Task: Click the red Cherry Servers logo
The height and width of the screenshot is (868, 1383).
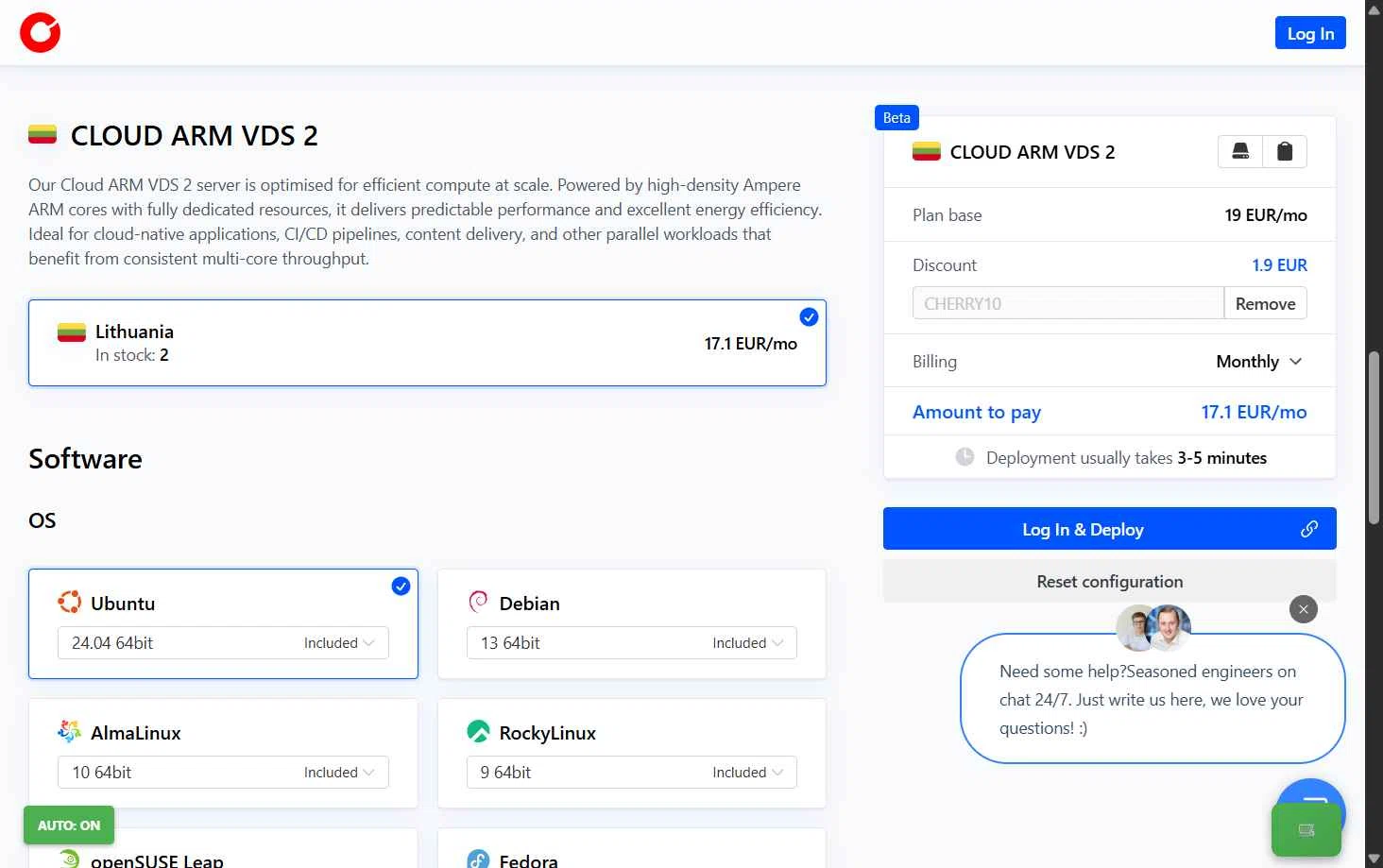Action: [40, 32]
